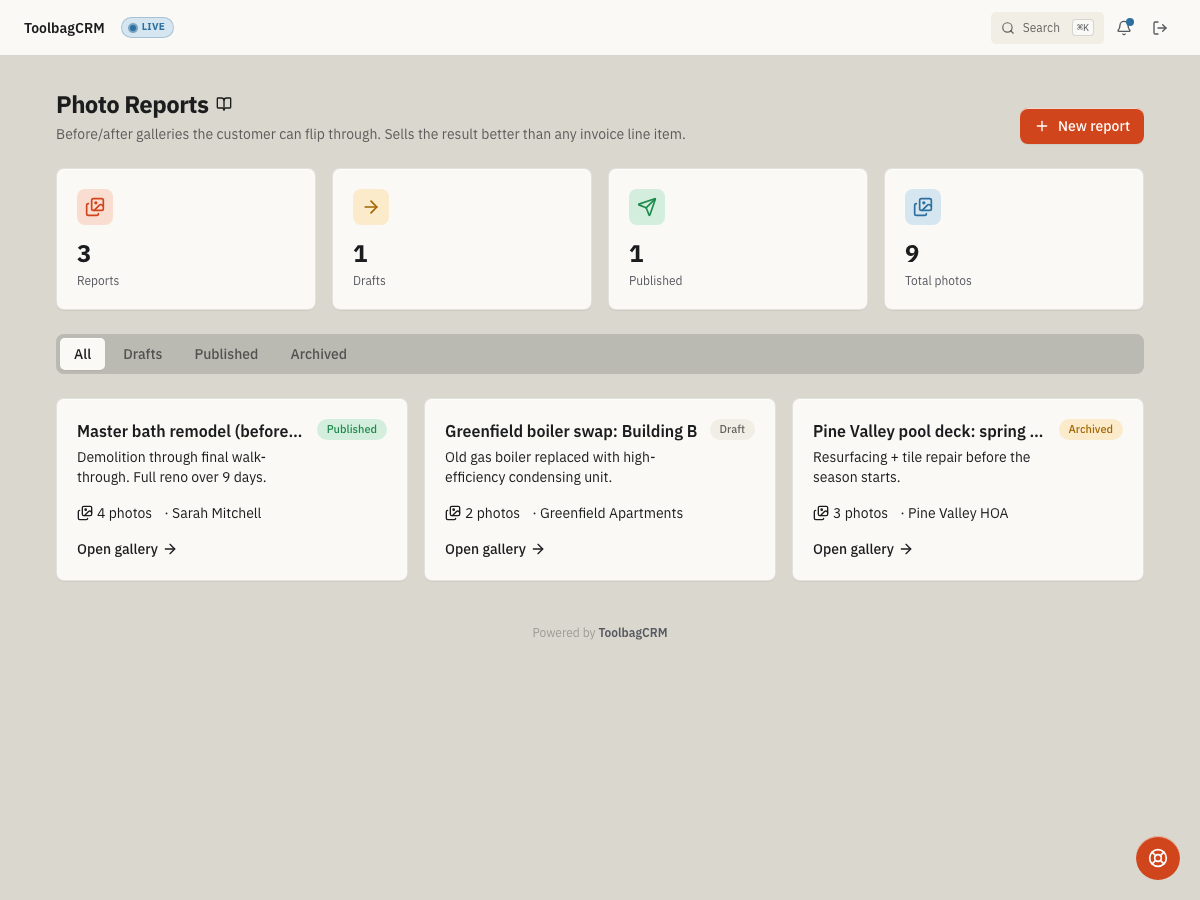The image size is (1200, 900).
Task: Click the Drafts arrow icon card
Action: tap(371, 207)
